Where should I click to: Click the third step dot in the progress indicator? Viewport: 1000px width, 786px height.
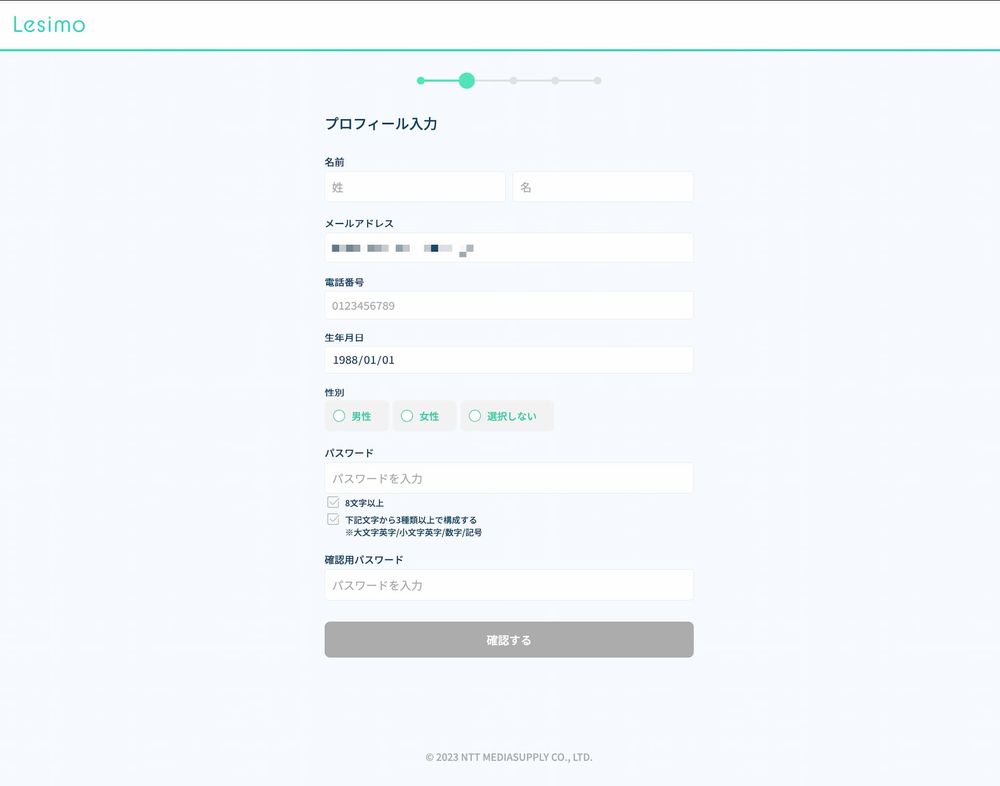pos(513,81)
